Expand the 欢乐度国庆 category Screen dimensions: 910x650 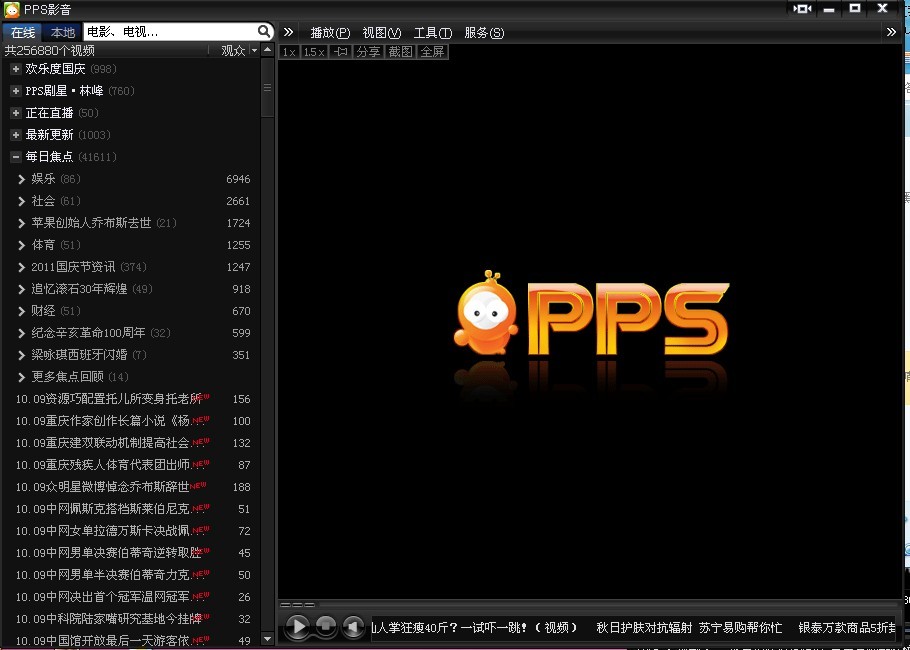[15, 69]
